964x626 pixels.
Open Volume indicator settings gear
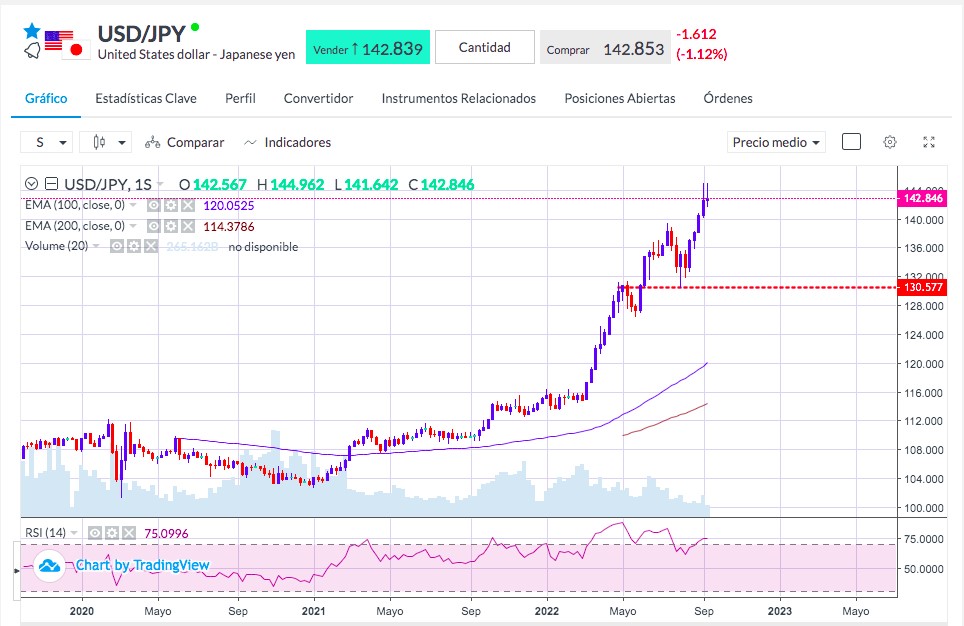(133, 247)
